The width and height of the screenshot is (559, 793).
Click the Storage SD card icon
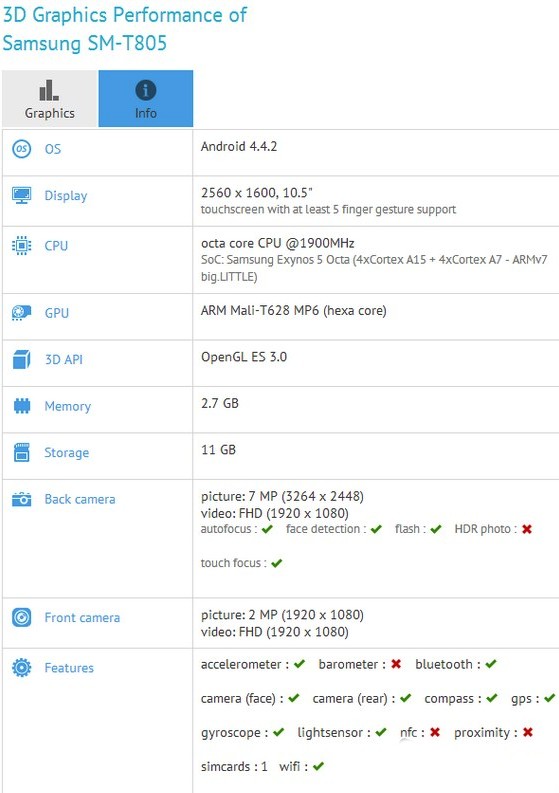tap(21, 452)
